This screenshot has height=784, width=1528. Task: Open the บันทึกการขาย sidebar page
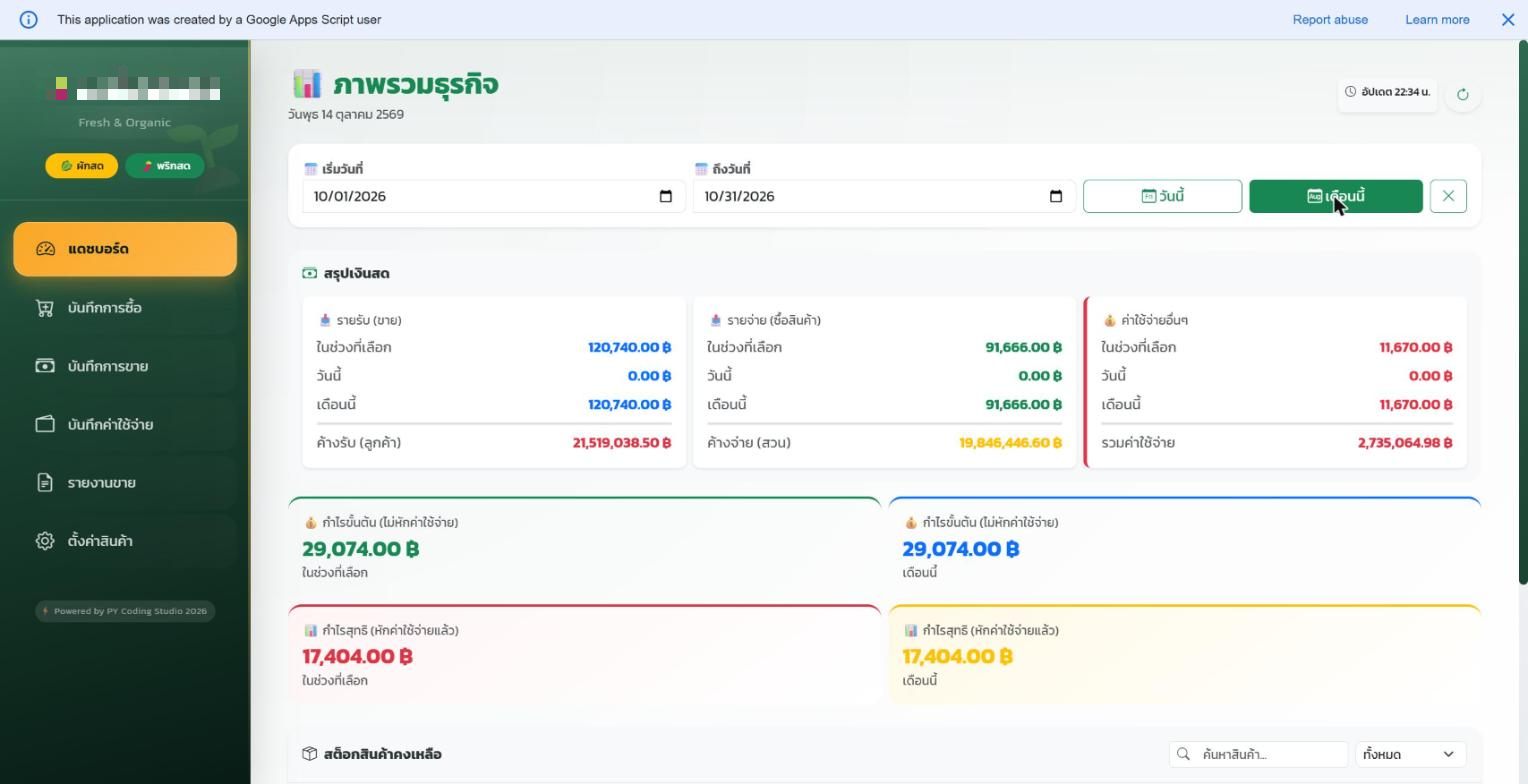coord(125,366)
